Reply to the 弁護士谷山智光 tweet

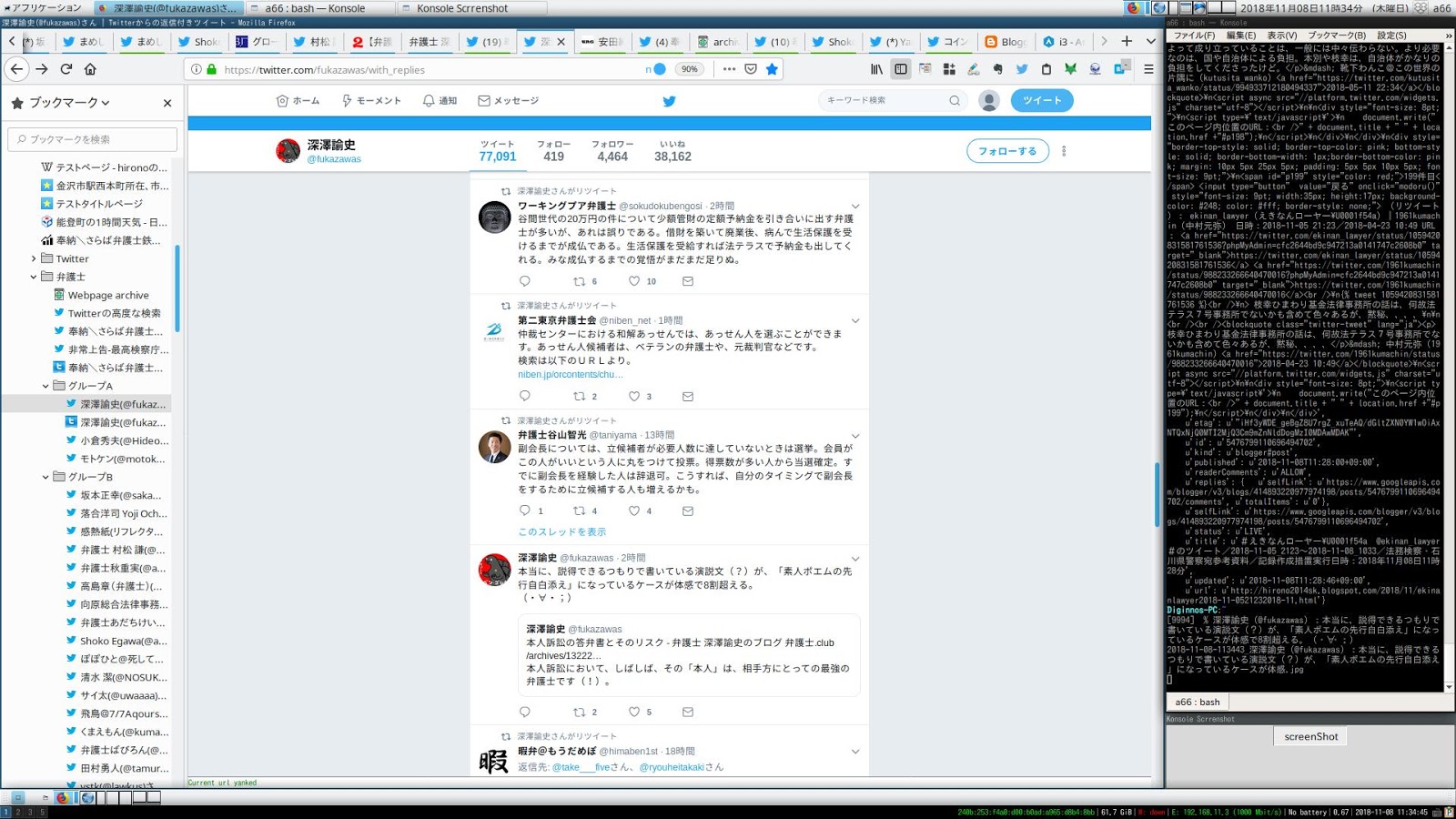pyautogui.click(x=524, y=511)
